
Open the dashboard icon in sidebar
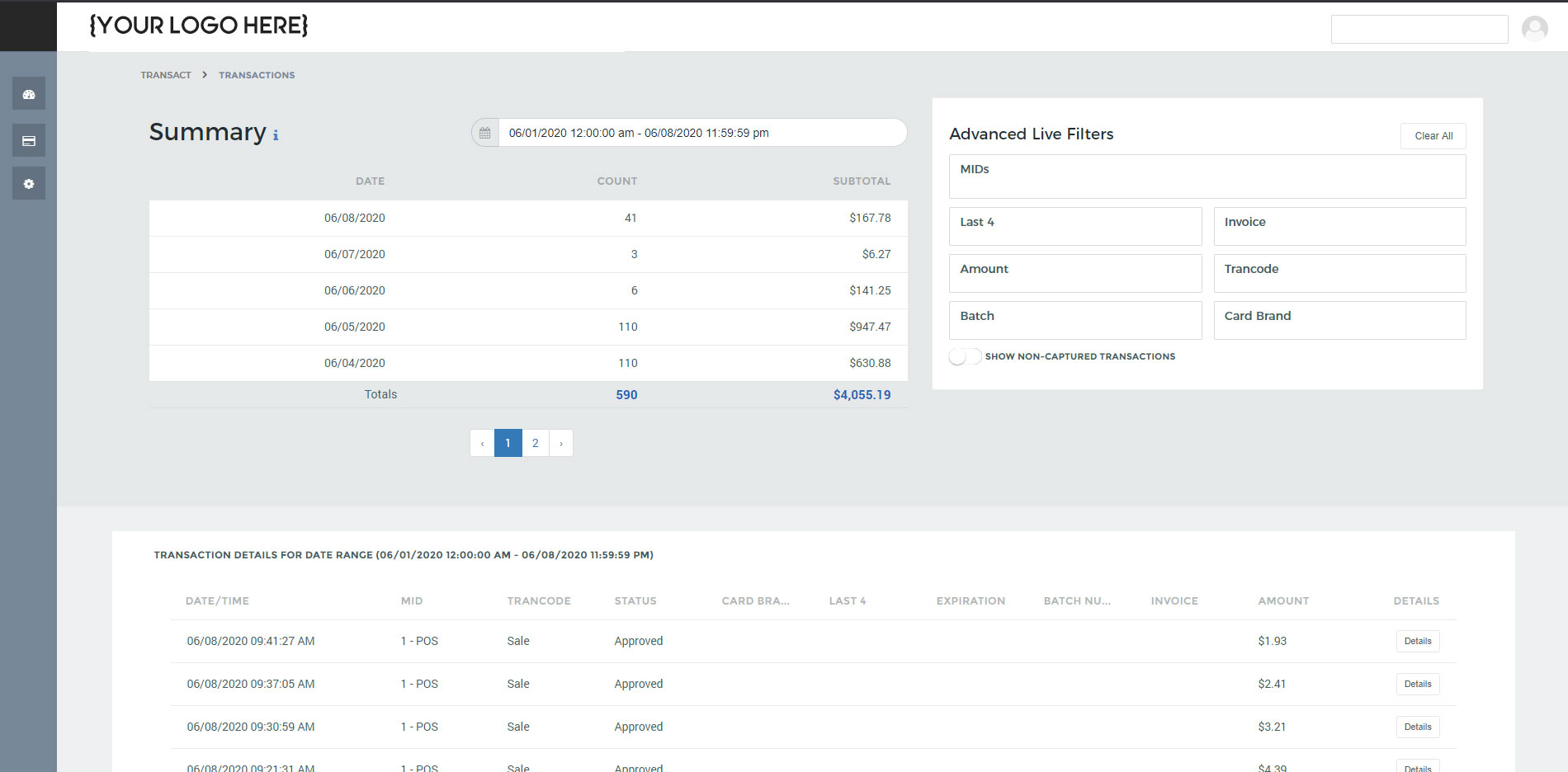[29, 94]
